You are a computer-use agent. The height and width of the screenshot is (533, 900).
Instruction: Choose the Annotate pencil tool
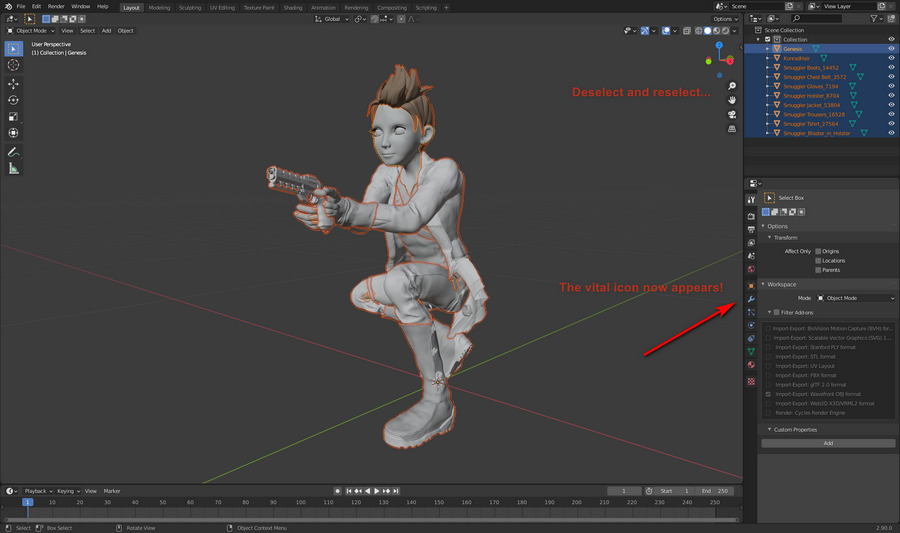coord(14,152)
